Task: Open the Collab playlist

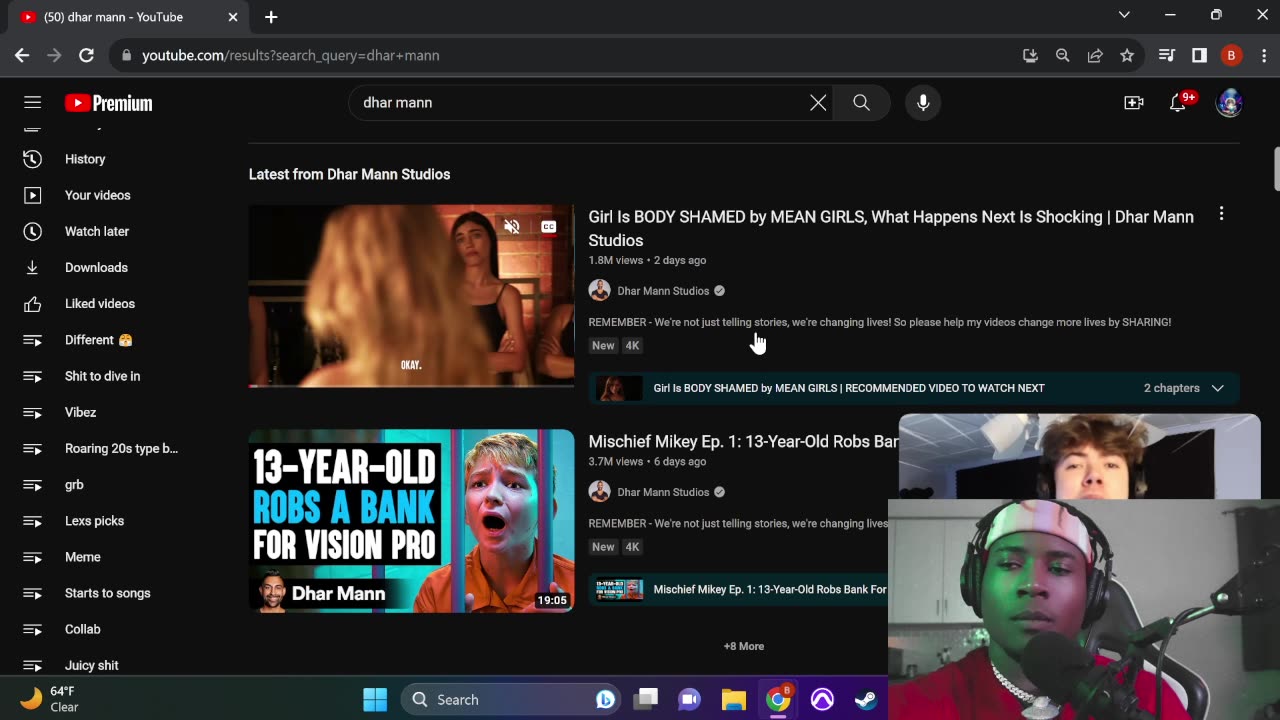Action: pos(82,629)
